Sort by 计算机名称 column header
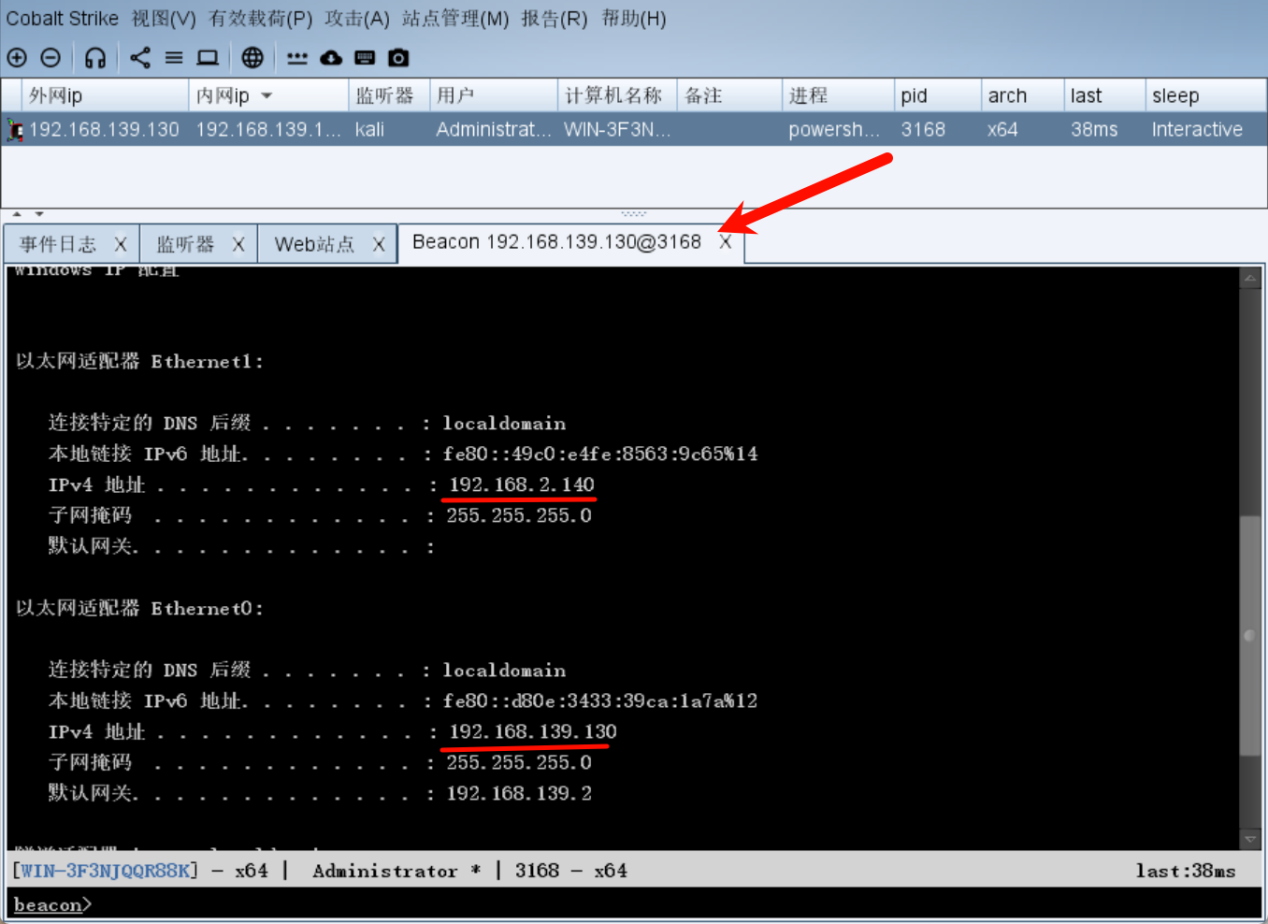The image size is (1268, 924). pyautogui.click(x=617, y=96)
